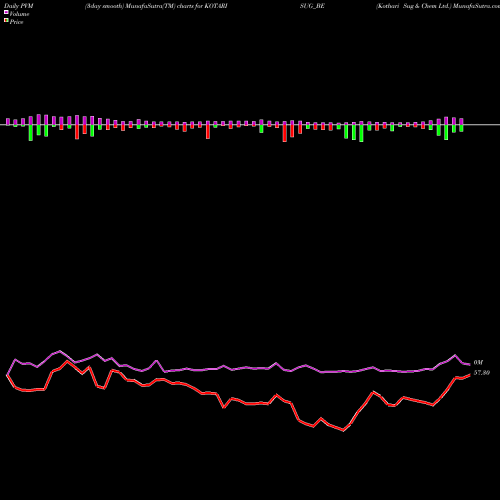The width and height of the screenshot is (500, 500).
Task: Click the 0M volume end label
Action: click(x=478, y=363)
